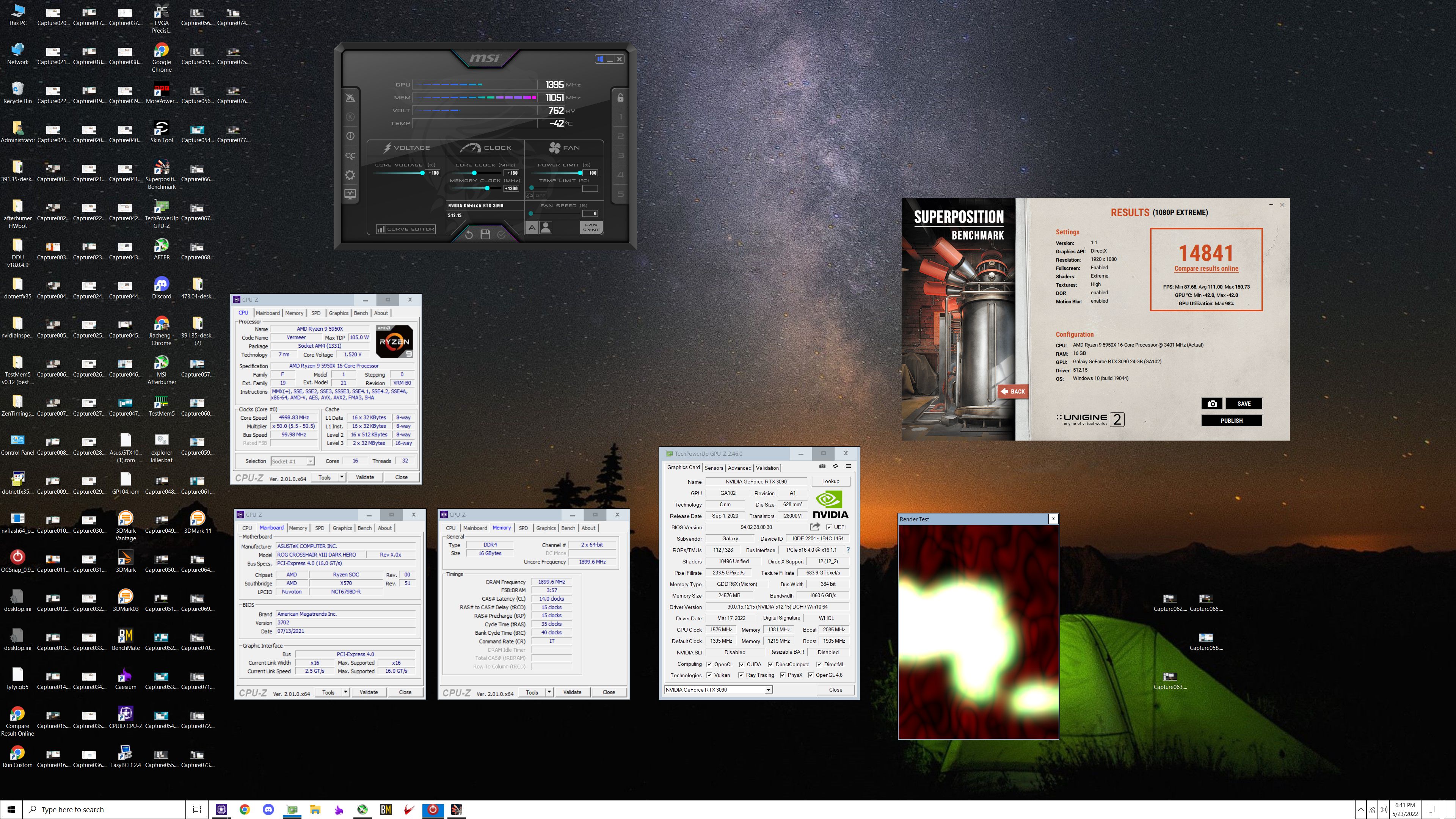Image resolution: width=1456 pixels, height=819 pixels.
Task: Click the Windows Start button
Action: pos(11,810)
